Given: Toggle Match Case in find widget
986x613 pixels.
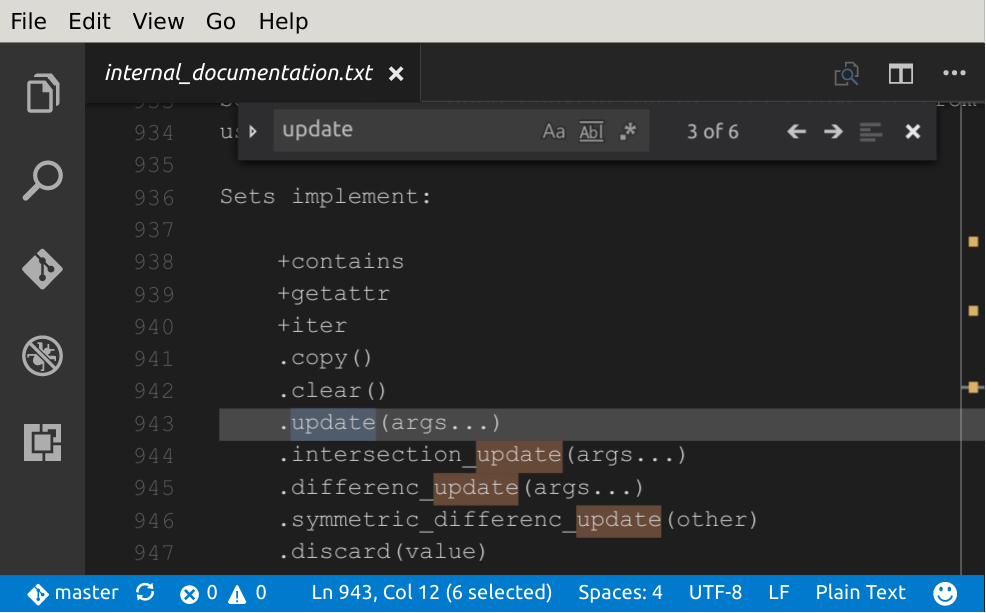Looking at the screenshot, I should tap(553, 131).
